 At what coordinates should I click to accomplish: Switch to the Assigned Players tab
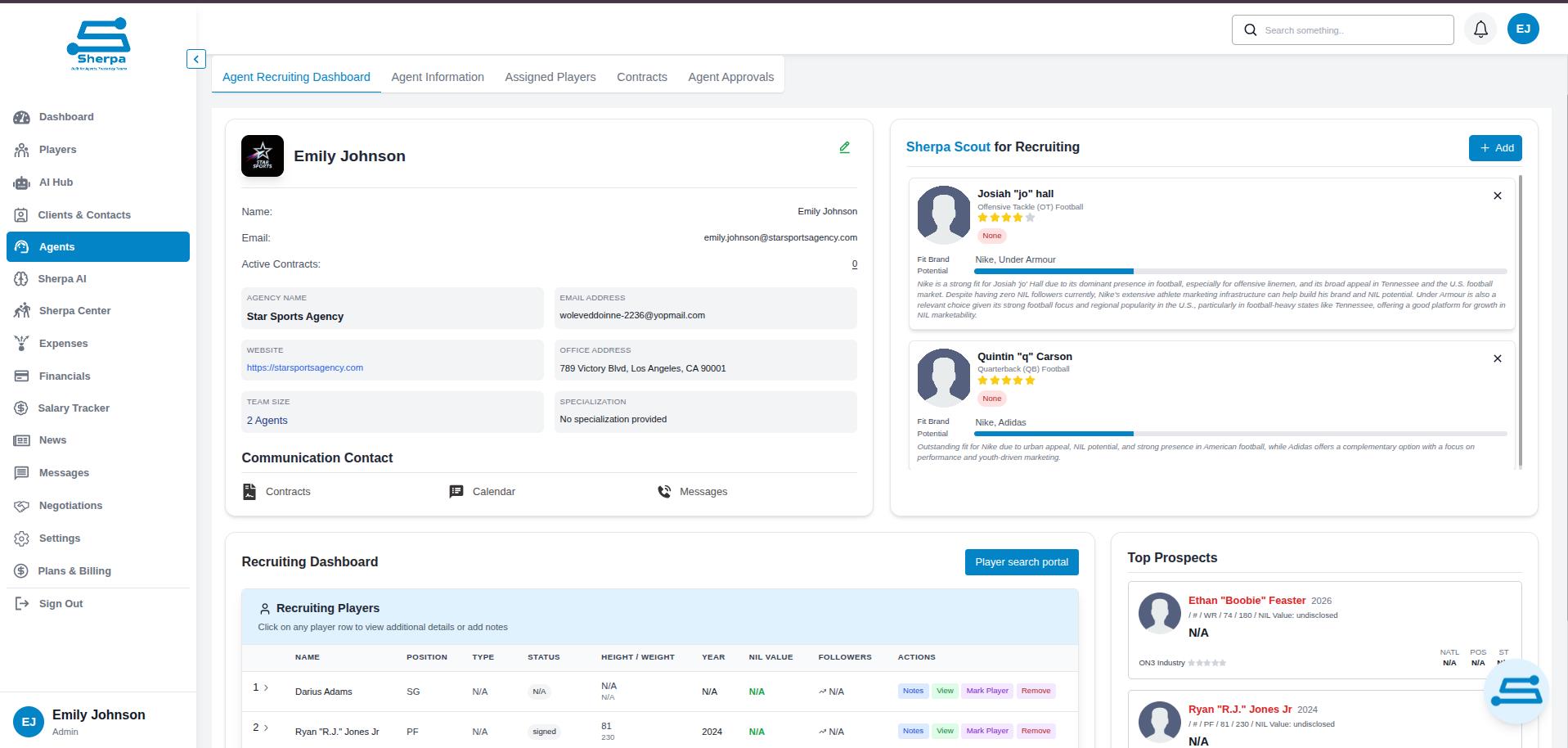(x=550, y=77)
